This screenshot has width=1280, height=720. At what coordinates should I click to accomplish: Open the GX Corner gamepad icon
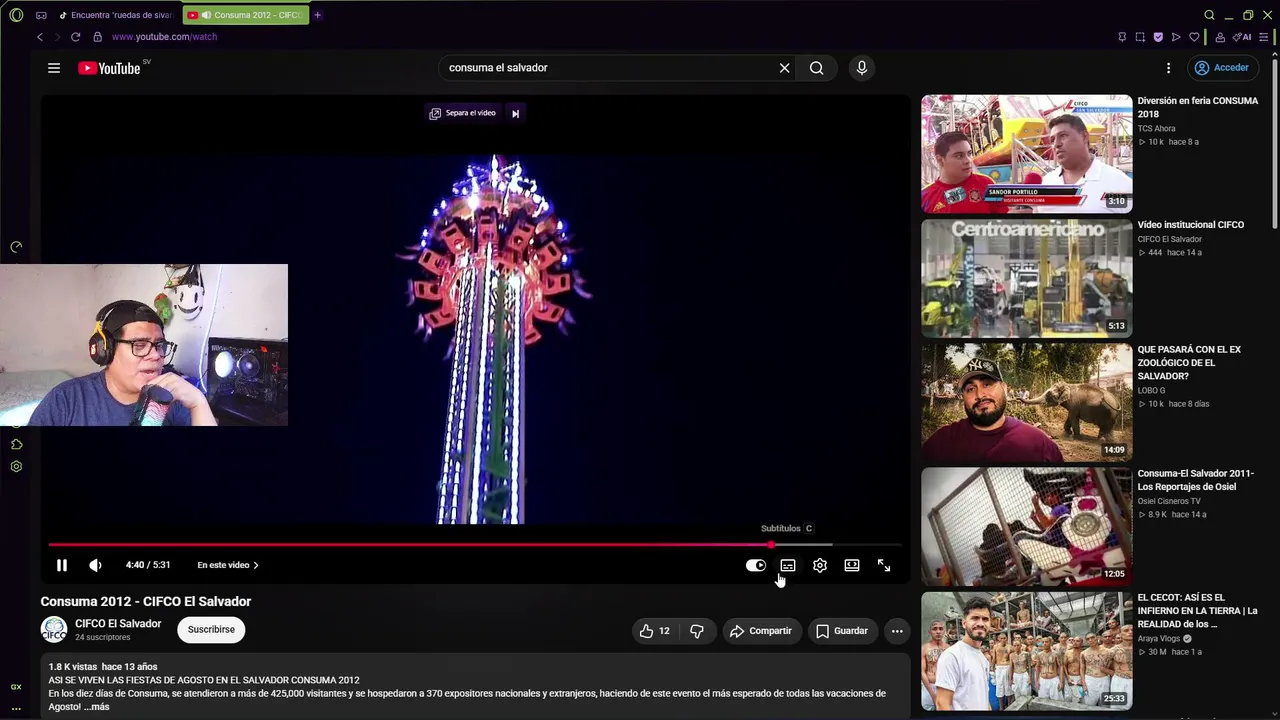pos(41,15)
